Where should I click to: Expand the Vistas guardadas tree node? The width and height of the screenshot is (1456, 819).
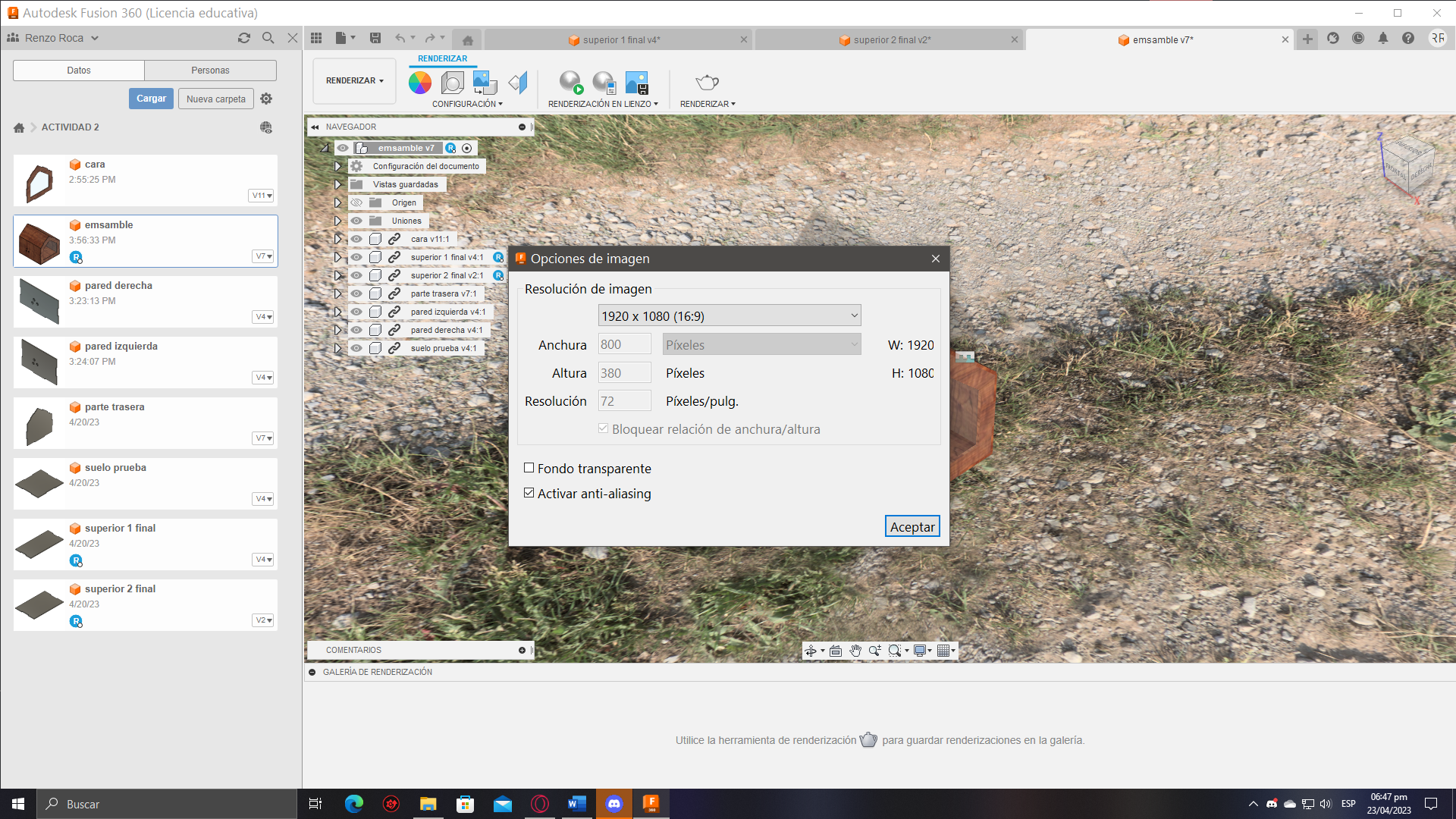coord(338,184)
